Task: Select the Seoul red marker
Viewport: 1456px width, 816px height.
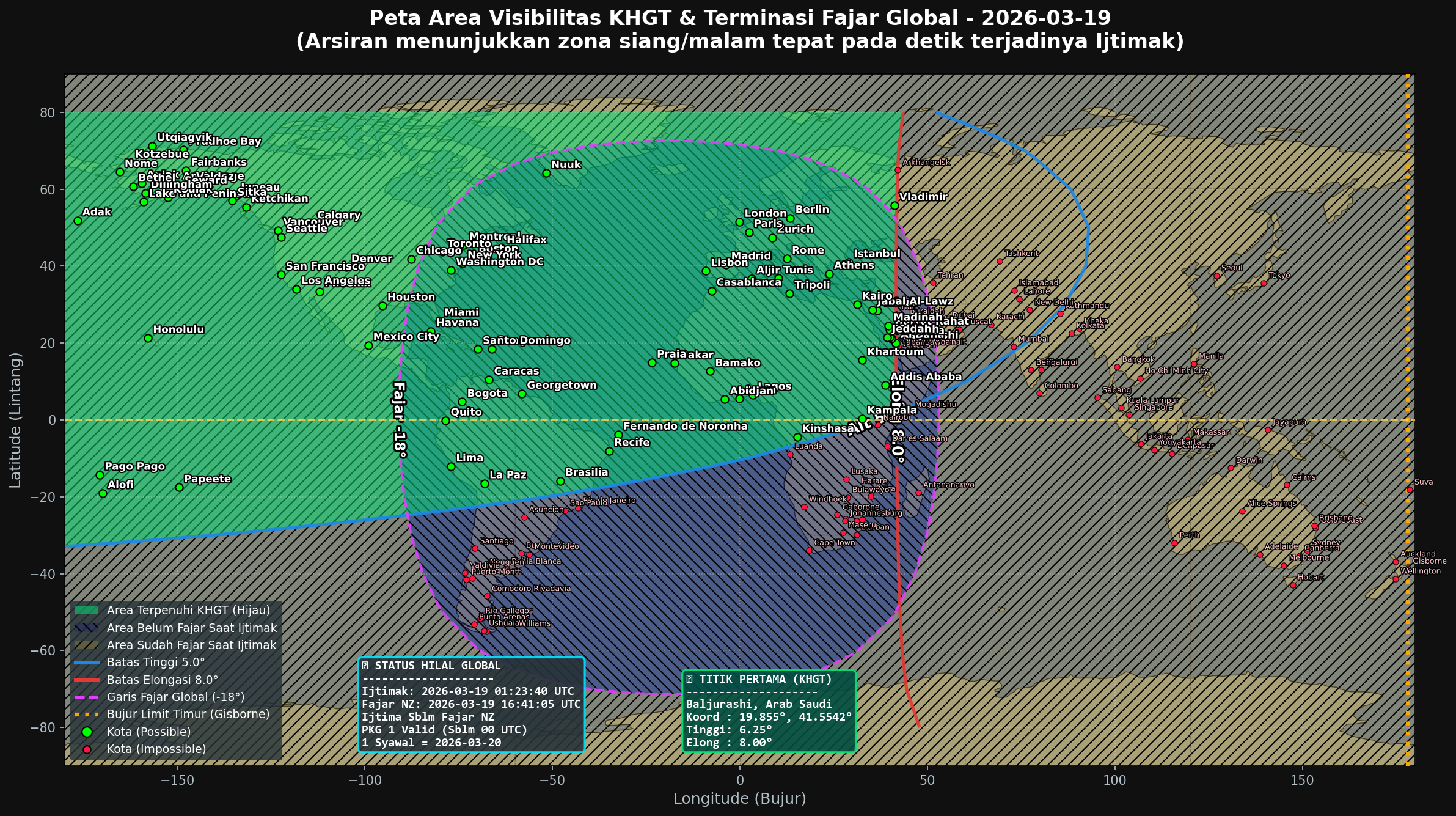Action: [x=1216, y=276]
